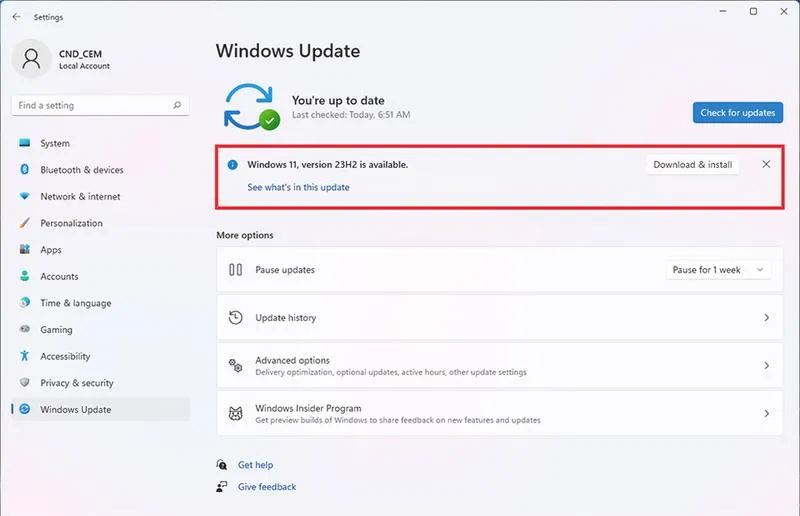This screenshot has height=516, width=800.
Task: Open Network & internet wifi icon
Action: click(24, 196)
